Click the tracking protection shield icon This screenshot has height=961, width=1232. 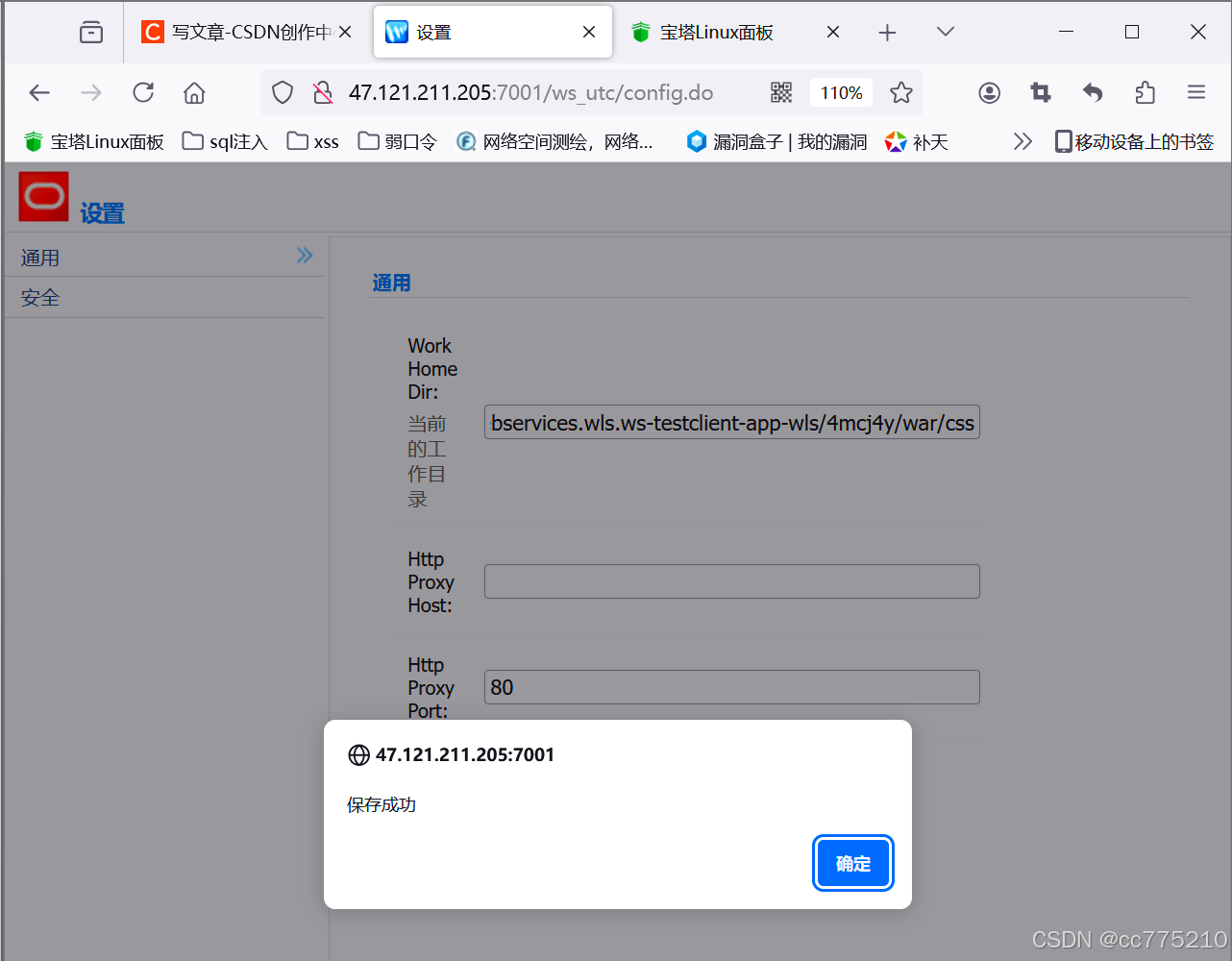coord(282,92)
